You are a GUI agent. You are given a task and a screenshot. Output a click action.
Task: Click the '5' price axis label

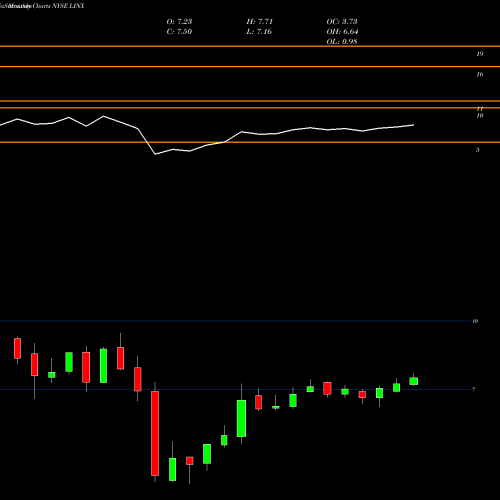point(478,150)
